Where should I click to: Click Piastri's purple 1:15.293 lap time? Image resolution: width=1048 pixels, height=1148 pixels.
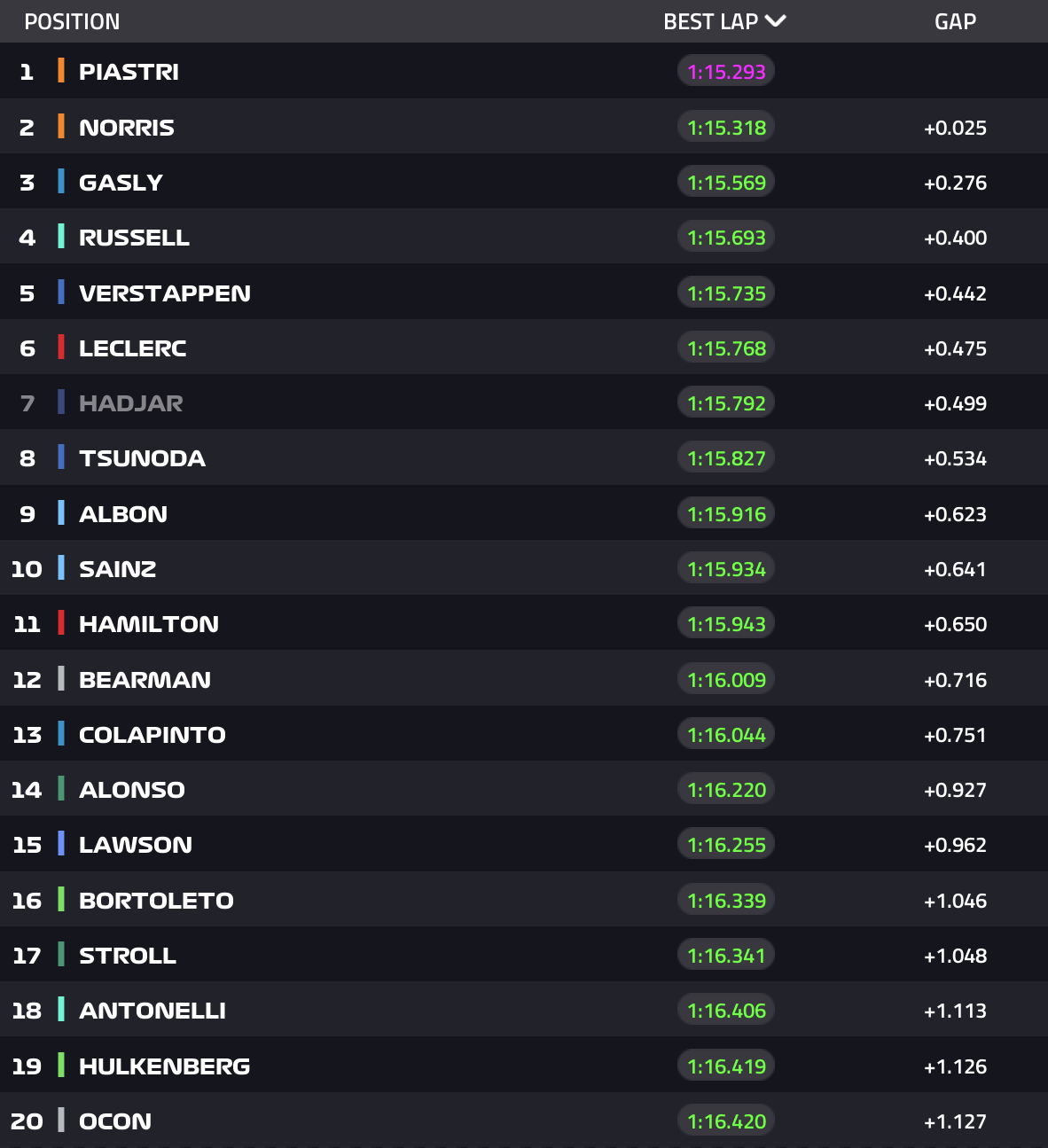coord(726,72)
